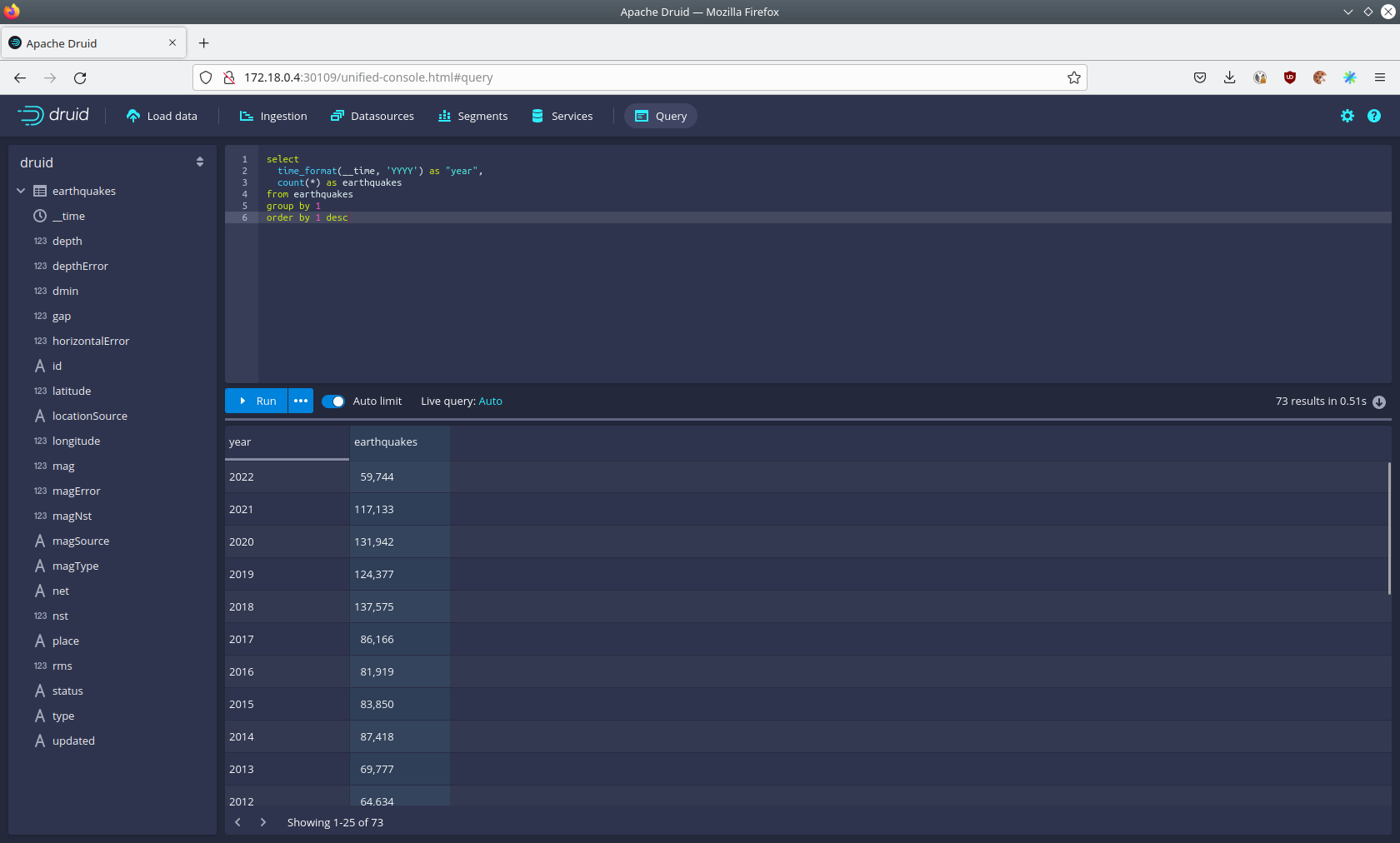Open Firefox downloads panel
This screenshot has height=843, width=1400.
click(x=1229, y=77)
